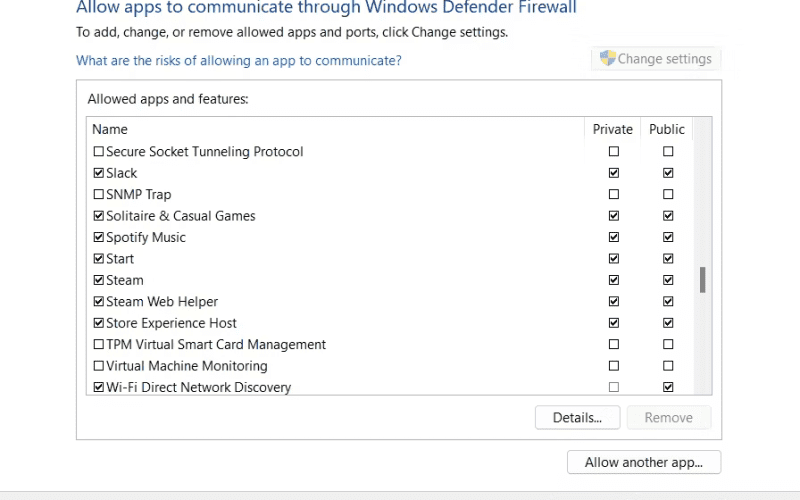
Task: Click the app list scrollbar thumb
Action: [x=703, y=280]
